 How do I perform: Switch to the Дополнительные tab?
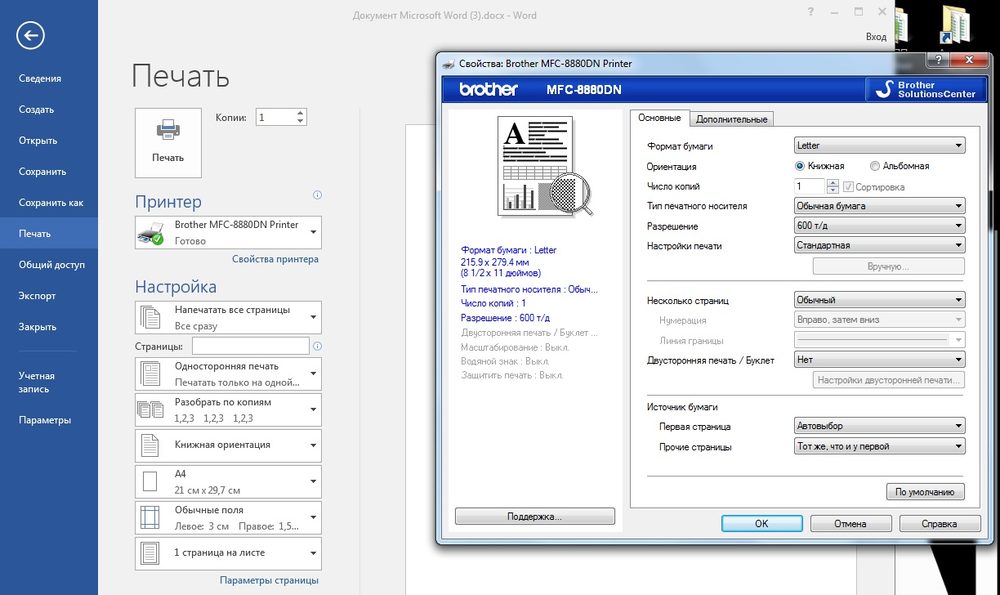732,119
